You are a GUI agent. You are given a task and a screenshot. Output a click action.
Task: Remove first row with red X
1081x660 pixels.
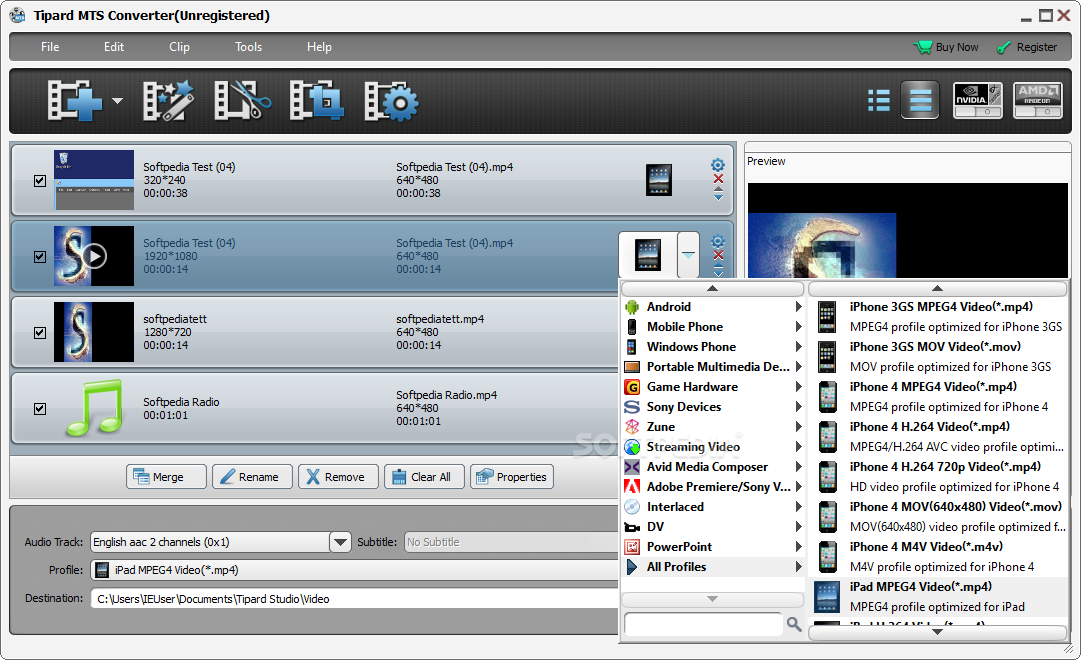click(718, 179)
